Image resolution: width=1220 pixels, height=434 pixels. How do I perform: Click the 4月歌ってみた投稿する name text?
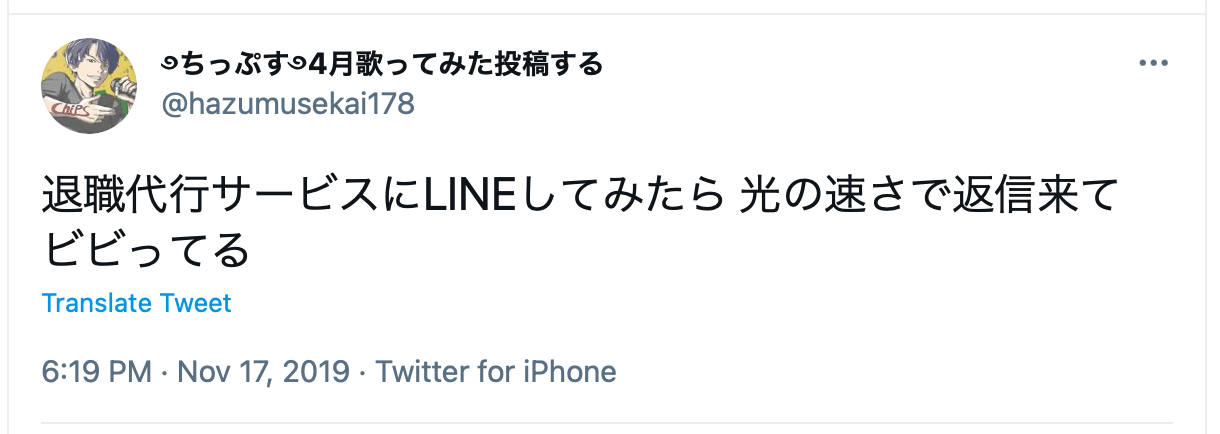[442, 66]
